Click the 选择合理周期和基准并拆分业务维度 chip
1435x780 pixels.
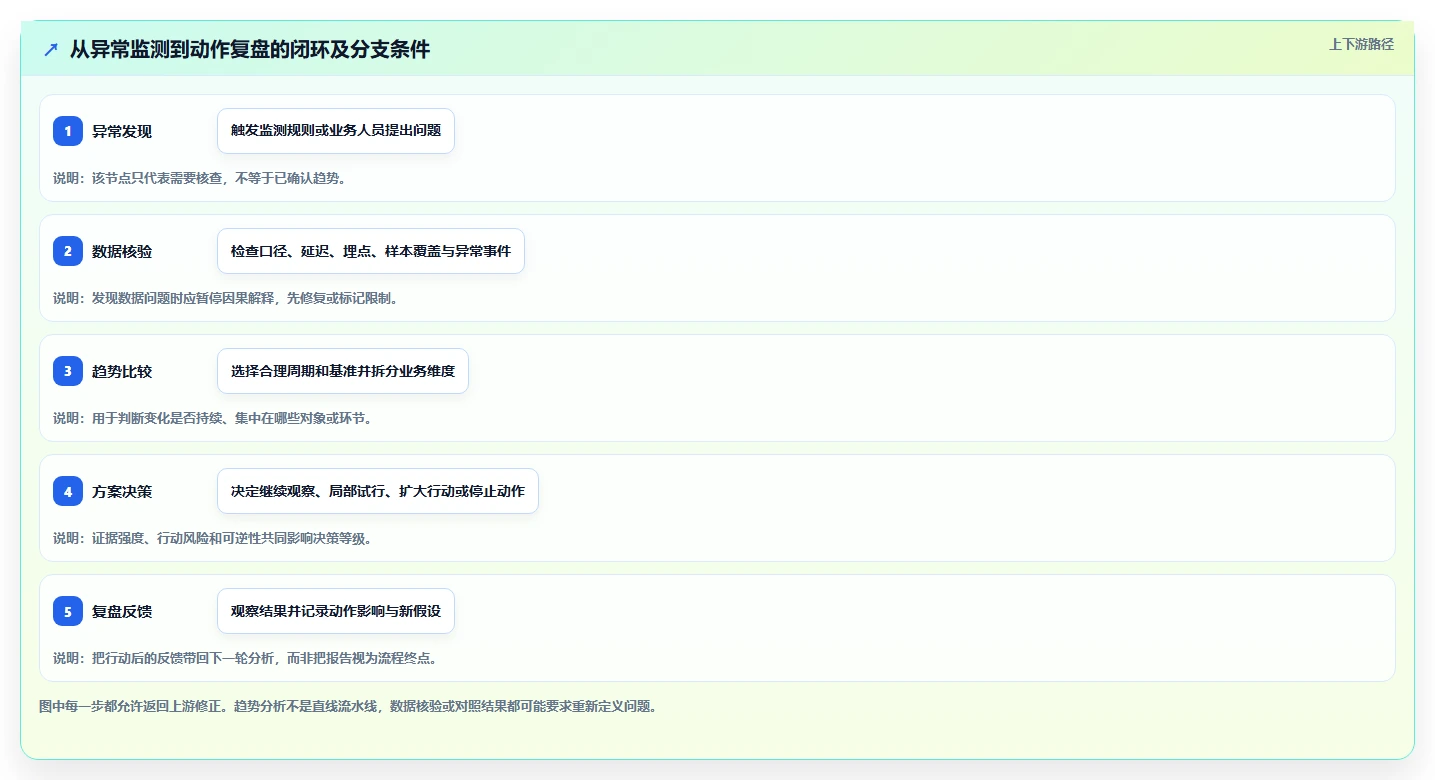coord(343,371)
